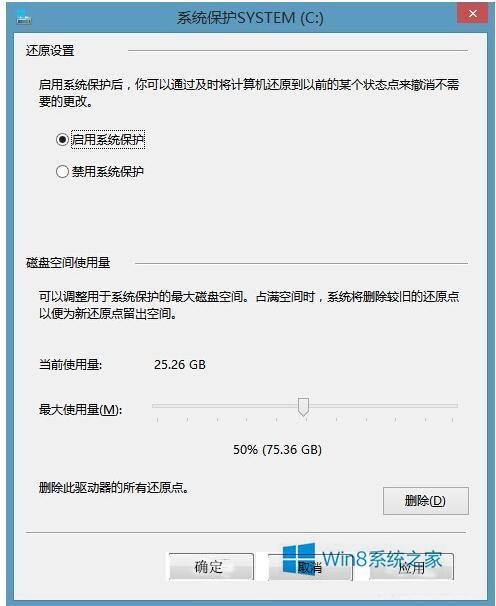
Task: Click the 最大使用量(M) label
Action: pyautogui.click(x=80, y=409)
